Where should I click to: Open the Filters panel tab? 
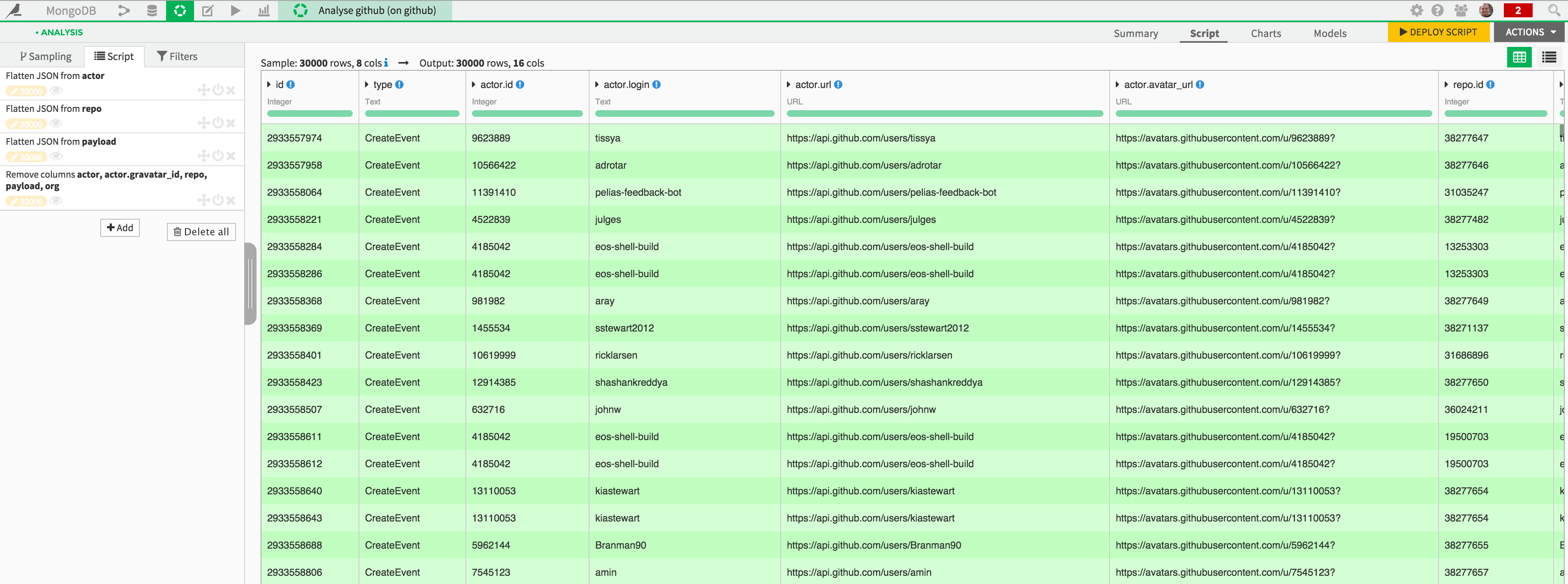177,57
